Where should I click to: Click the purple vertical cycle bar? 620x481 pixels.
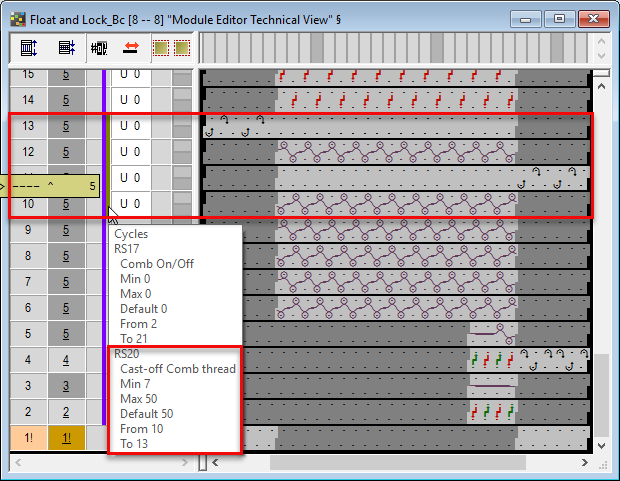[104, 300]
